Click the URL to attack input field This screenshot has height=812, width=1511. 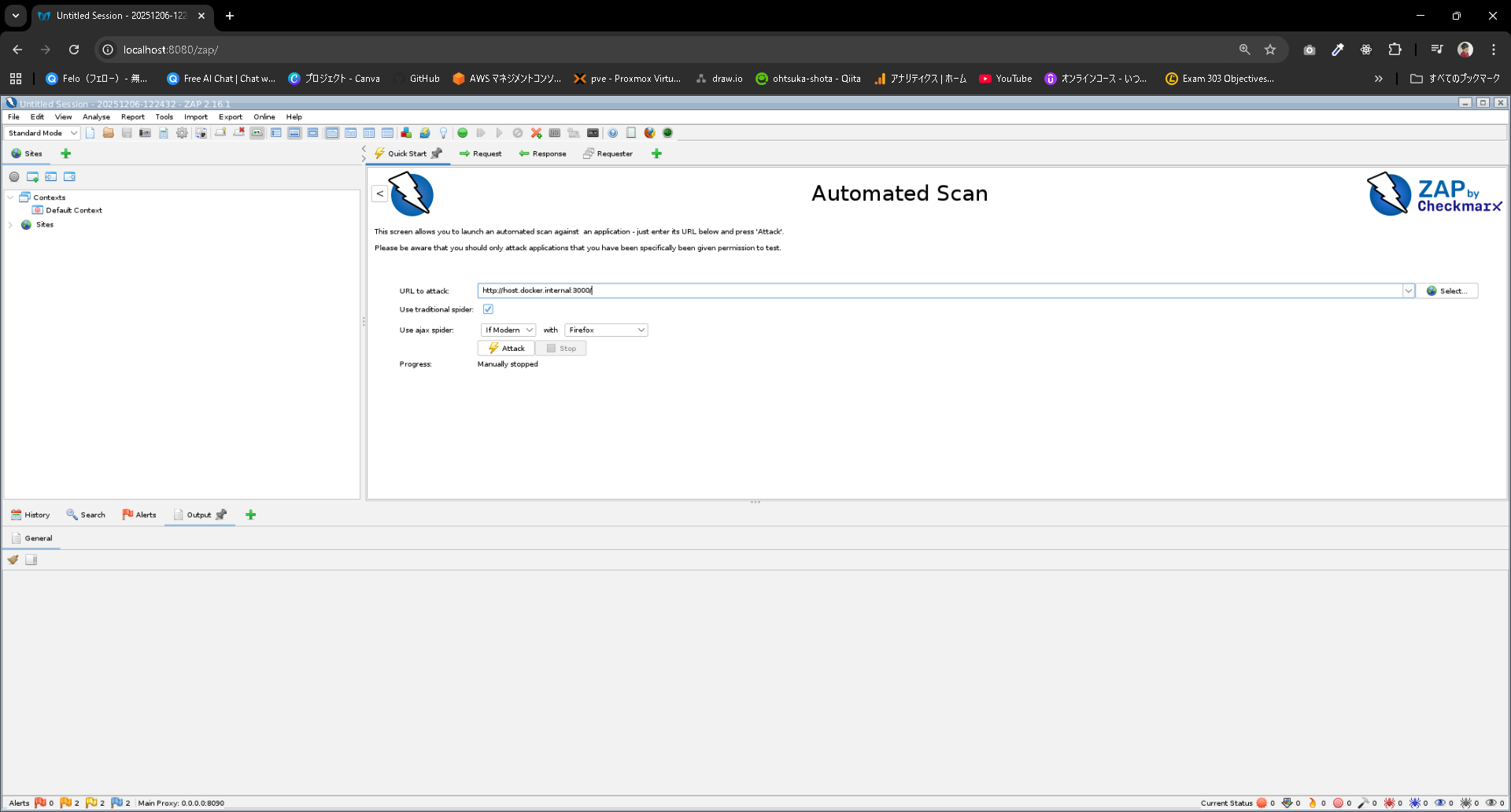(940, 291)
